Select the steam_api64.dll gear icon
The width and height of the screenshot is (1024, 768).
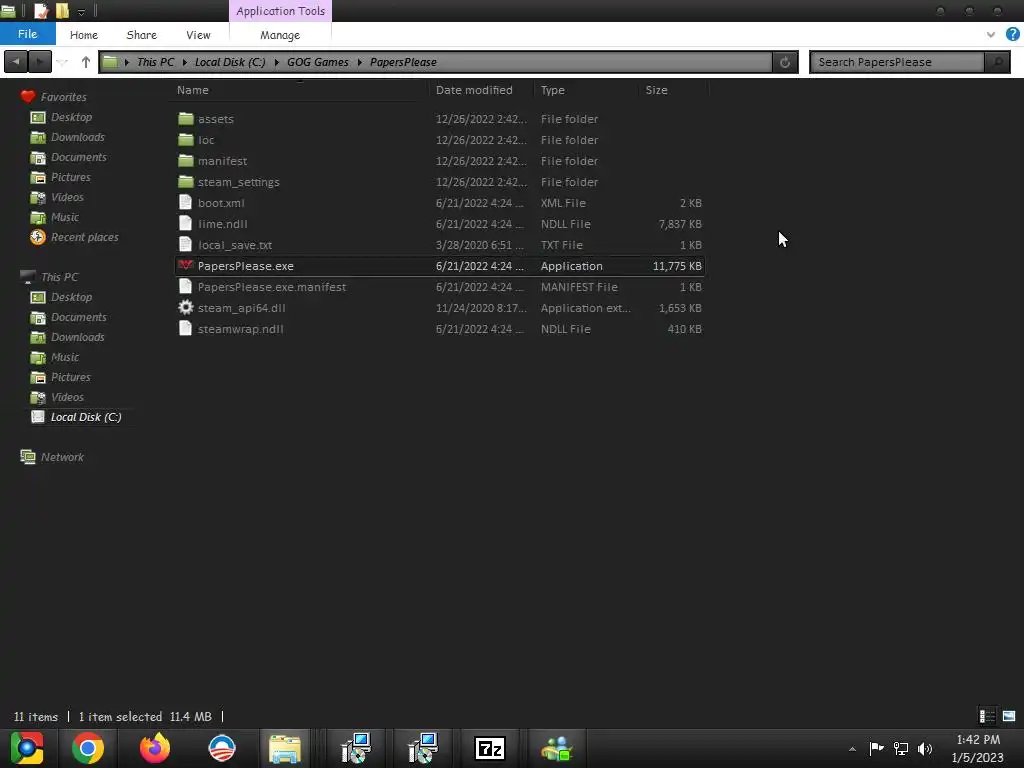click(186, 308)
